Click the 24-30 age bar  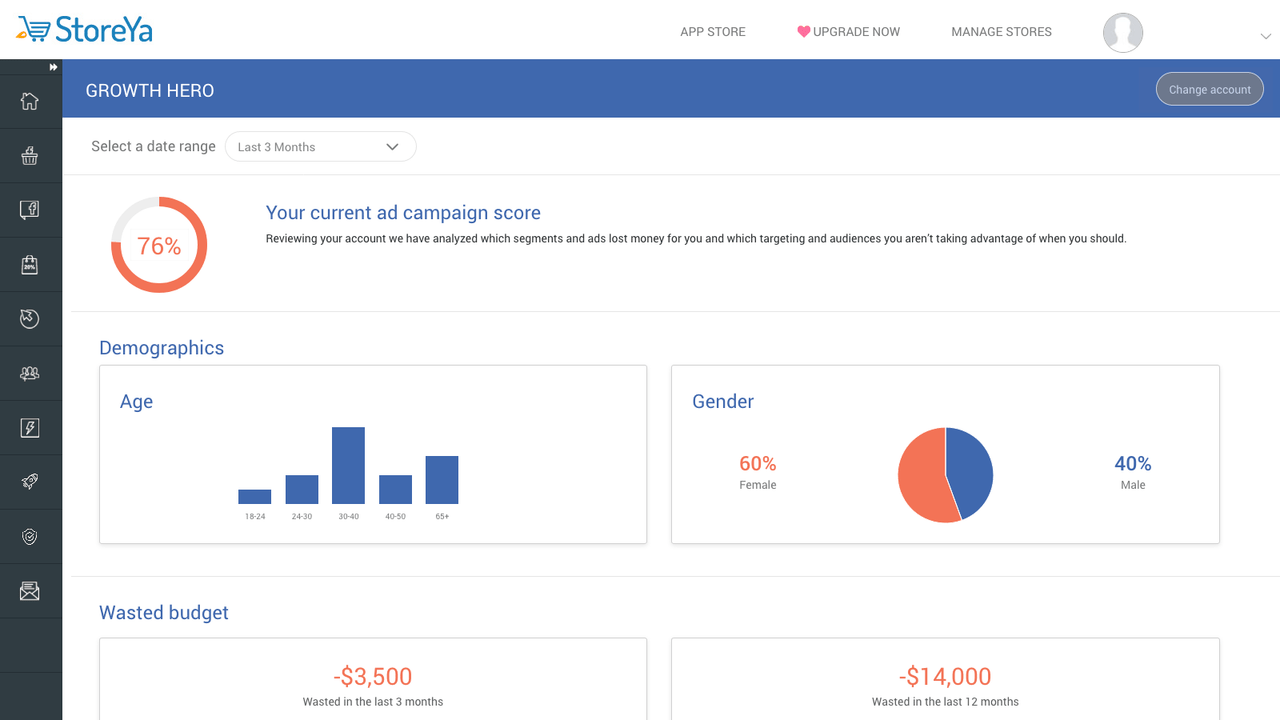click(x=302, y=490)
